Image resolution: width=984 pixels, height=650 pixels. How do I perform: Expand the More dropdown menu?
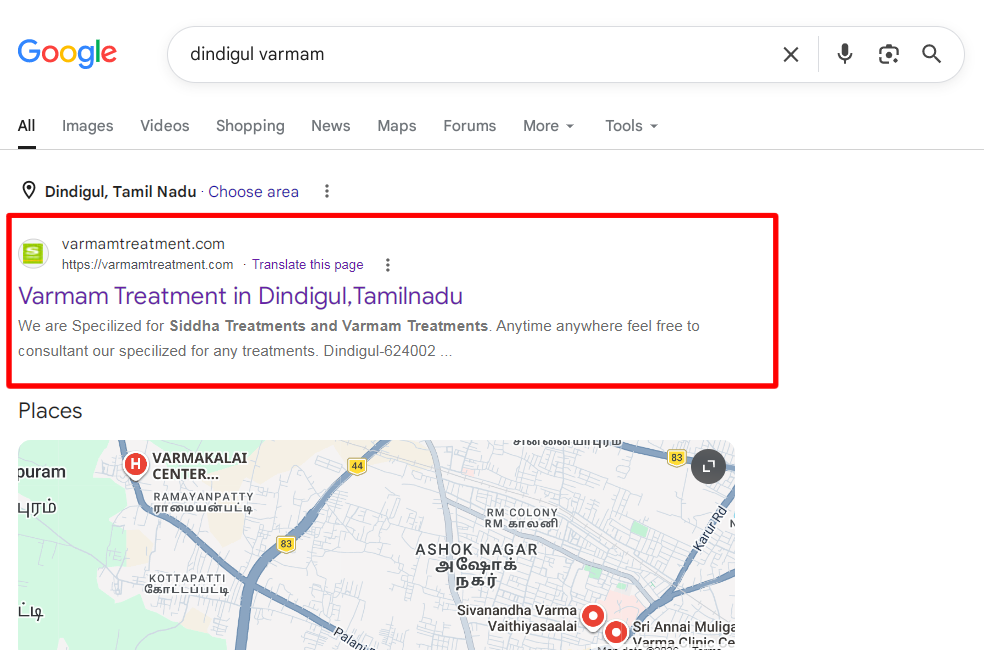[x=548, y=126]
